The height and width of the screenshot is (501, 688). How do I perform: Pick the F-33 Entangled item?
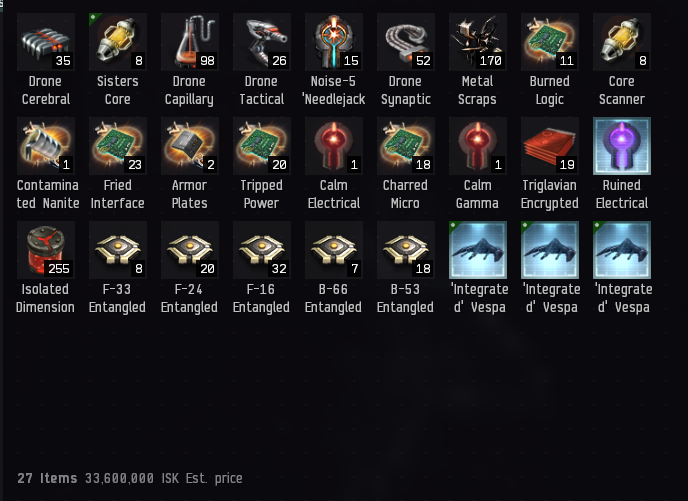[118, 250]
